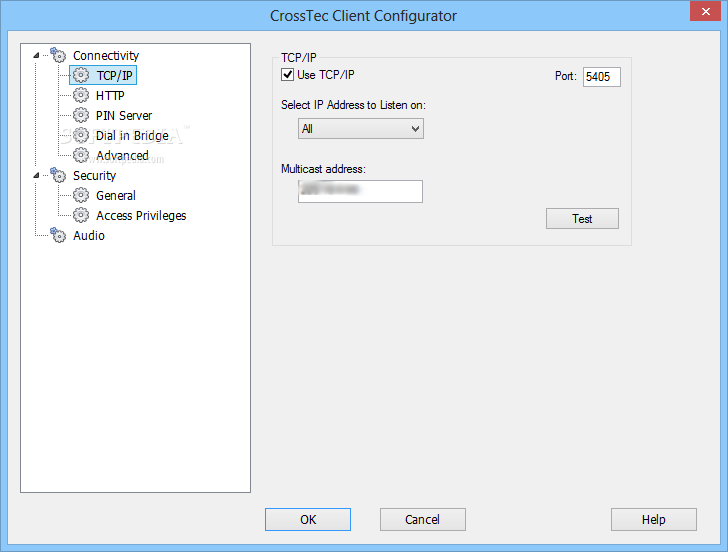Viewport: 728px width, 552px height.
Task: Confirm with the OK button
Action: point(308,520)
